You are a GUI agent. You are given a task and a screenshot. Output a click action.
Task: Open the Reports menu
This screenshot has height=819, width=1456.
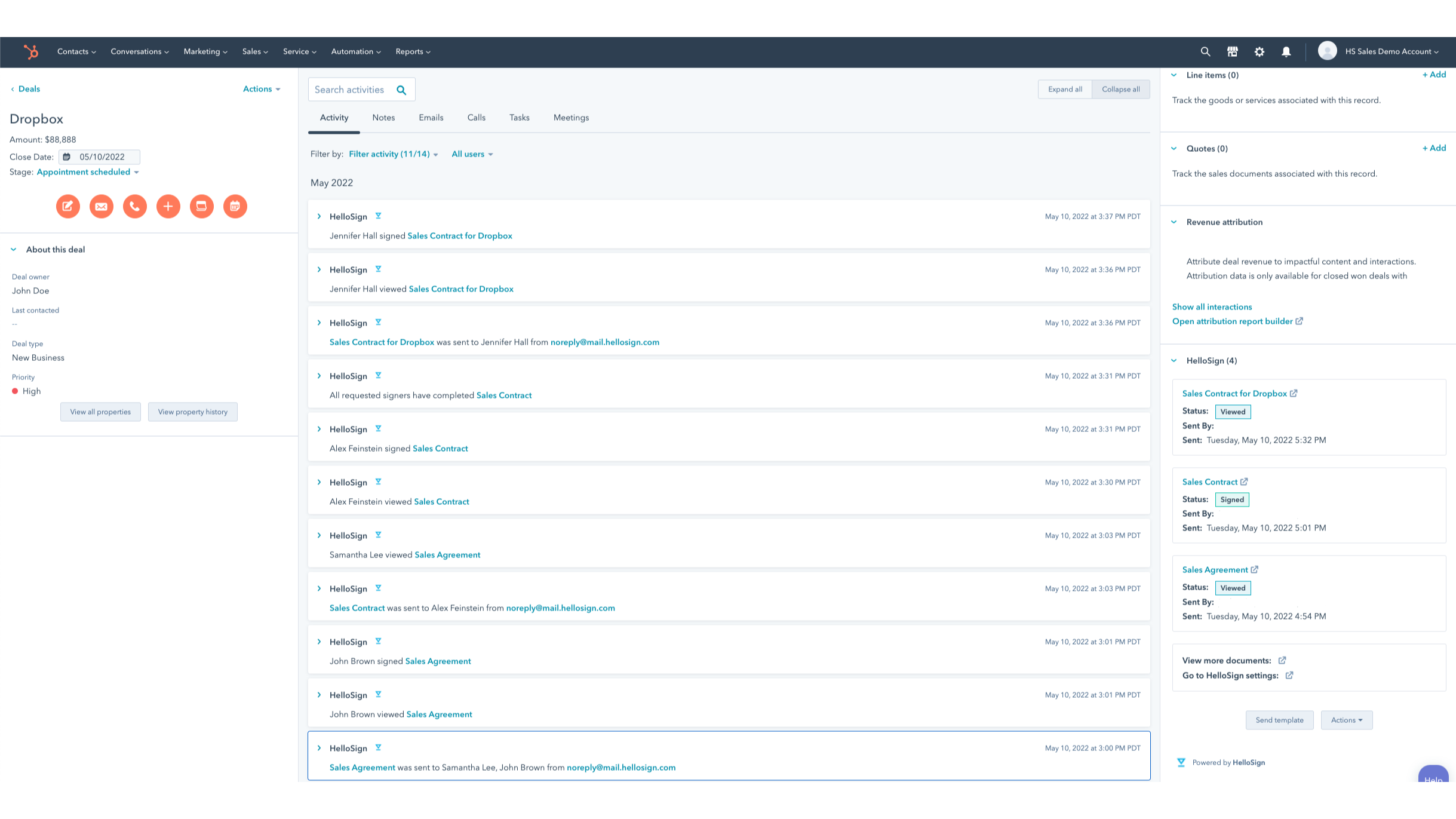(x=412, y=51)
